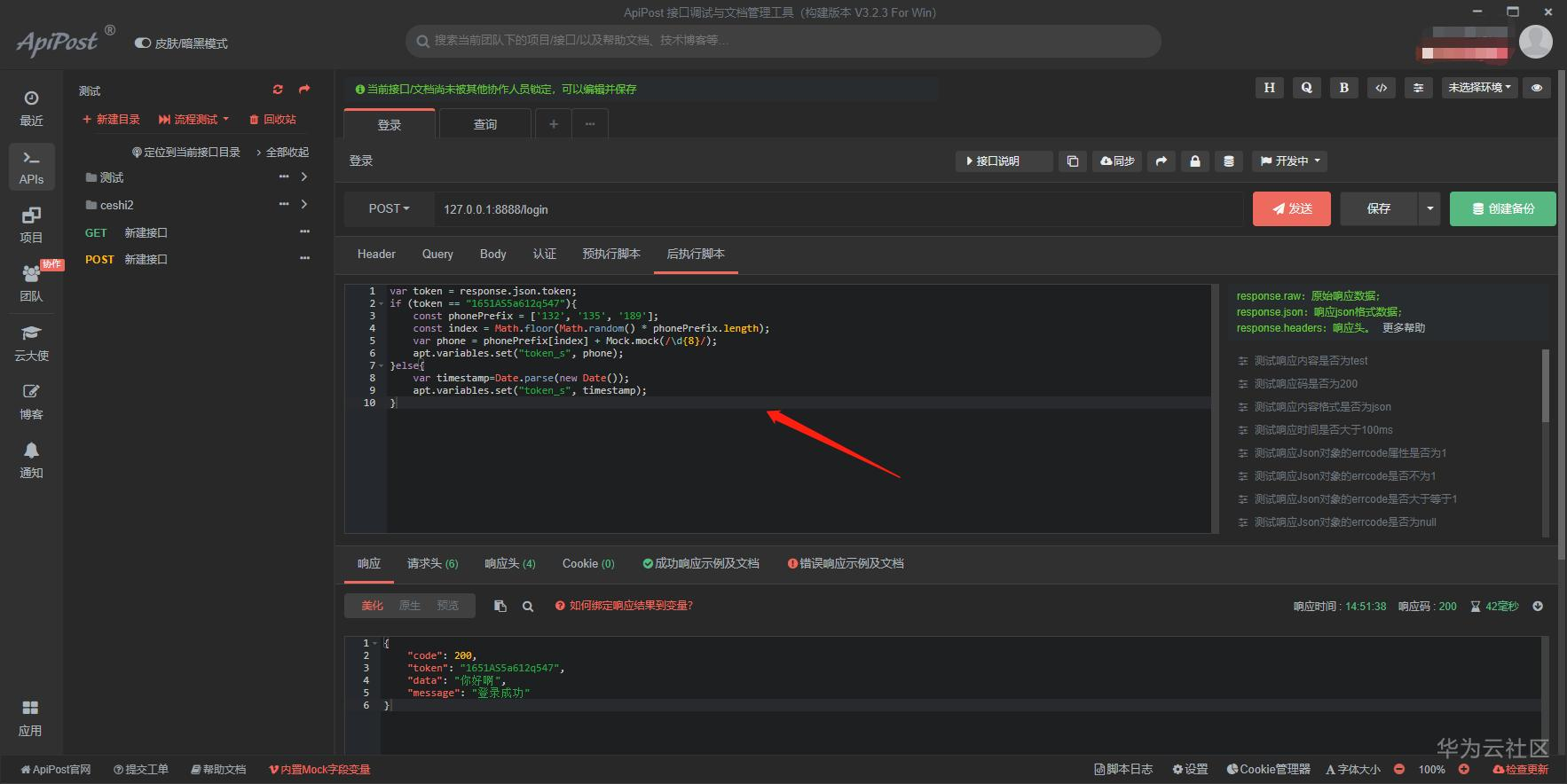1567x784 pixels.
Task: Open the 保存 save options arrow
Action: point(1429,209)
